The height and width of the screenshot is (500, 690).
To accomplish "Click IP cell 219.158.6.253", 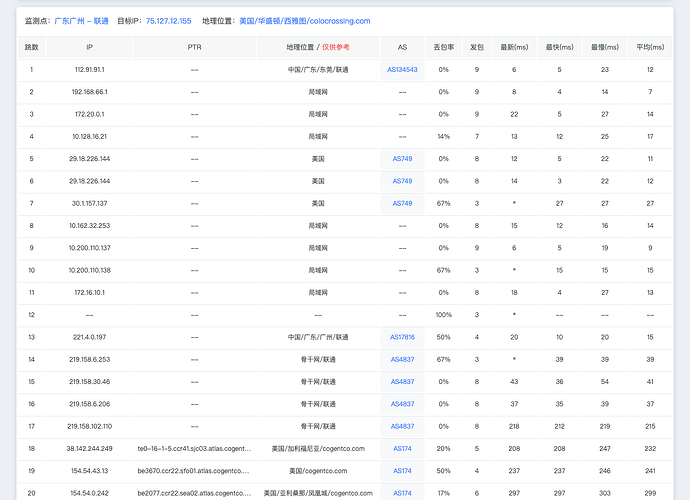I will pyautogui.click(x=89, y=360).
